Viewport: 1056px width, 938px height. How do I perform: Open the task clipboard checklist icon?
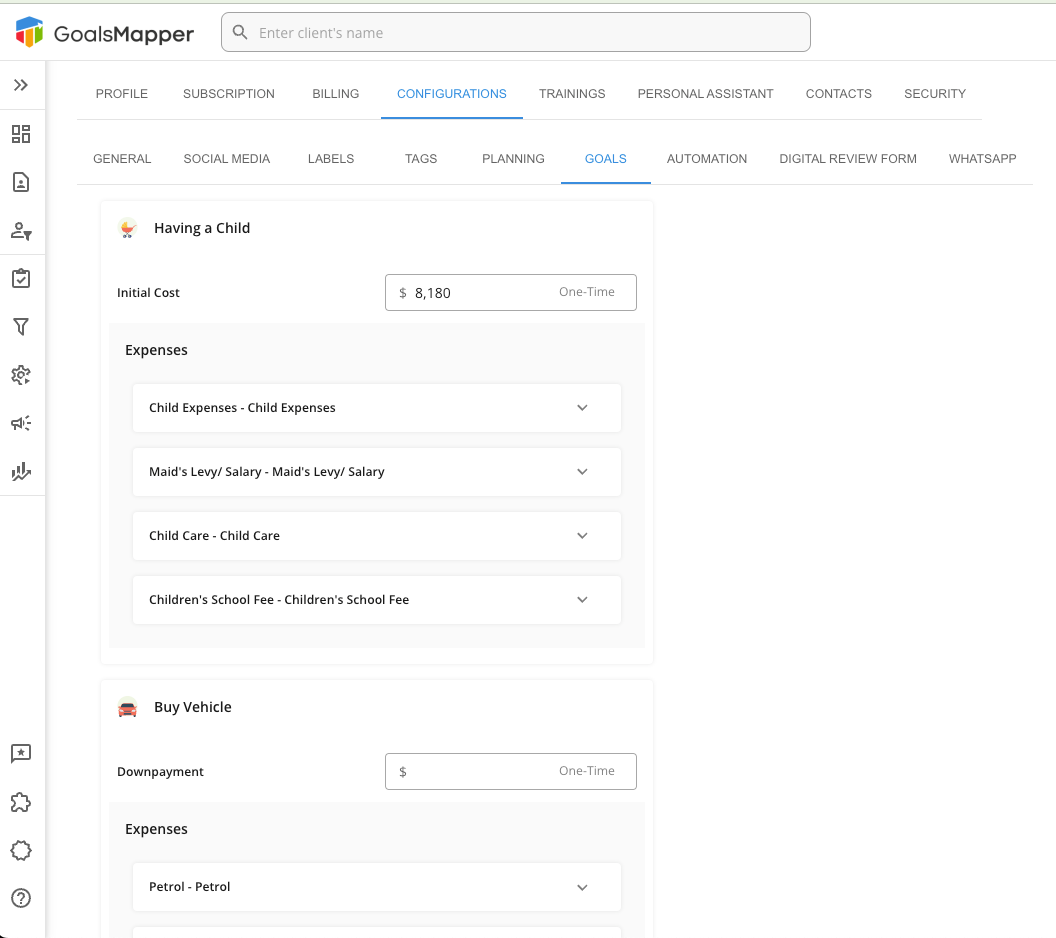point(21,279)
